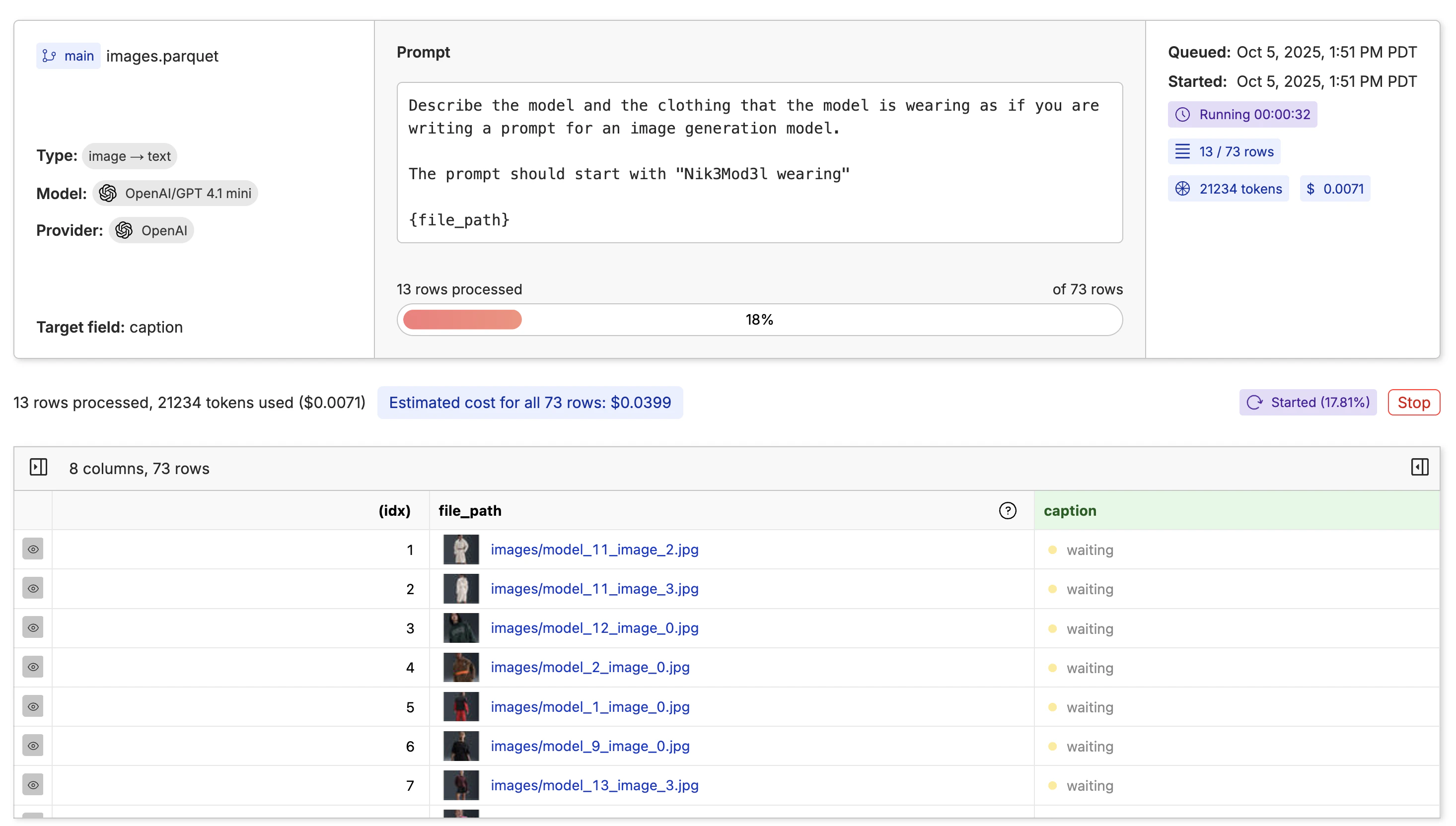The height and width of the screenshot is (826, 1456).
Task: Open the help icon in file_path column
Action: pyautogui.click(x=1008, y=511)
